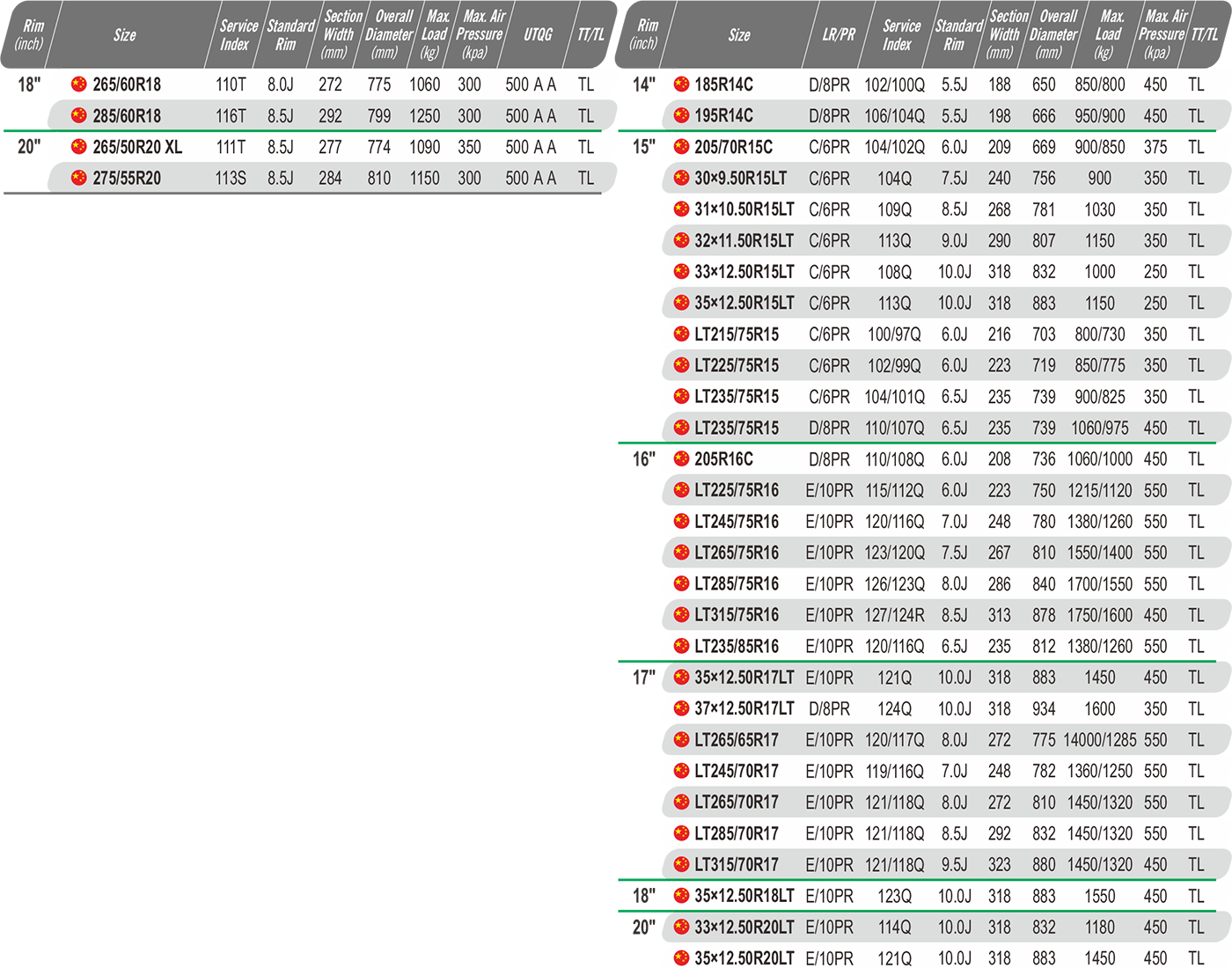Select the 285/60R18 tire size

(x=127, y=116)
